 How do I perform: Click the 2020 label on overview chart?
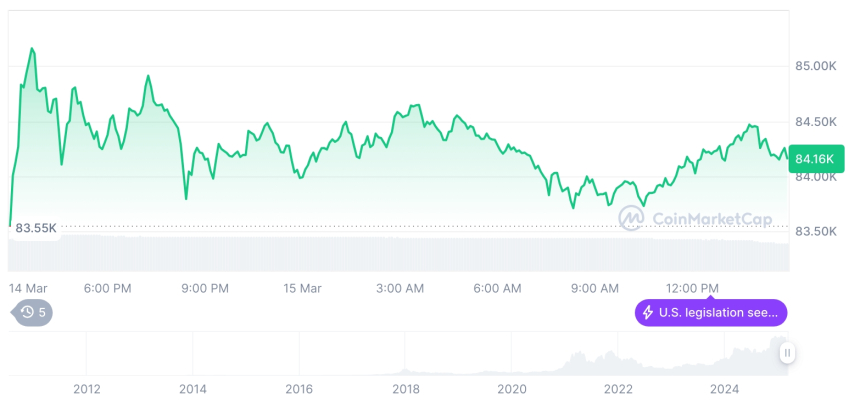point(512,389)
